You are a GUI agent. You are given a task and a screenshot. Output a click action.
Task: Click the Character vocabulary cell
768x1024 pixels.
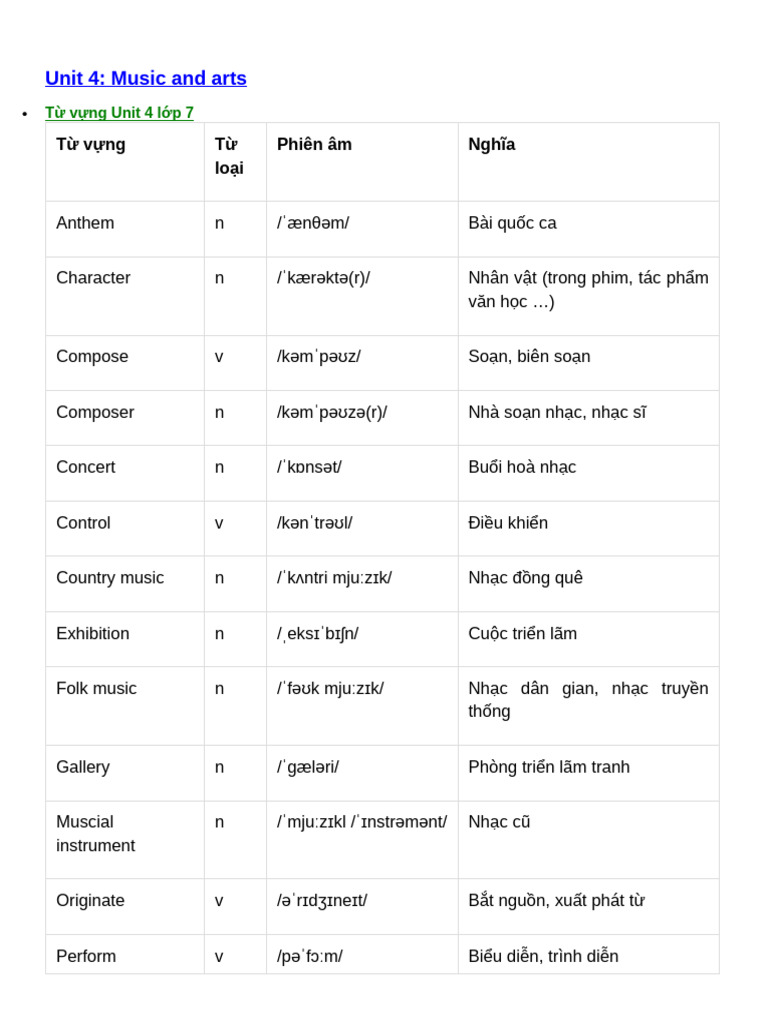(x=93, y=278)
